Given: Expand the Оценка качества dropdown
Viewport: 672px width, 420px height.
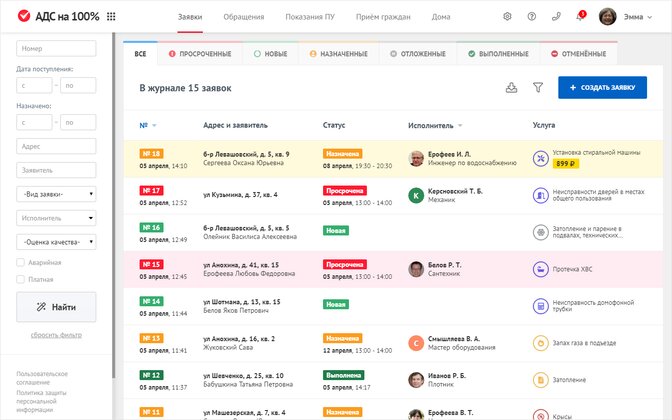Looking at the screenshot, I should 56,241.
